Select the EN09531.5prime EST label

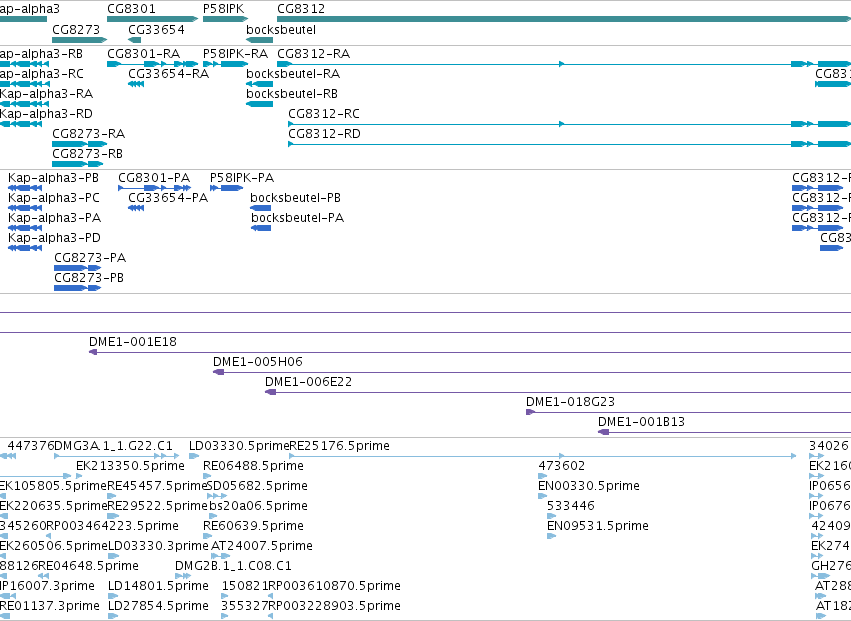598,525
